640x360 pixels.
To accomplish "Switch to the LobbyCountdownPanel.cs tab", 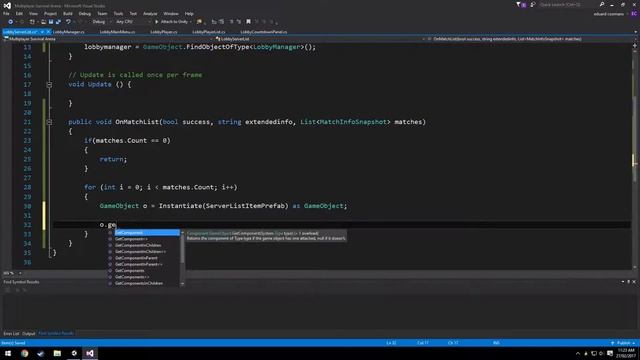I will [264, 31].
